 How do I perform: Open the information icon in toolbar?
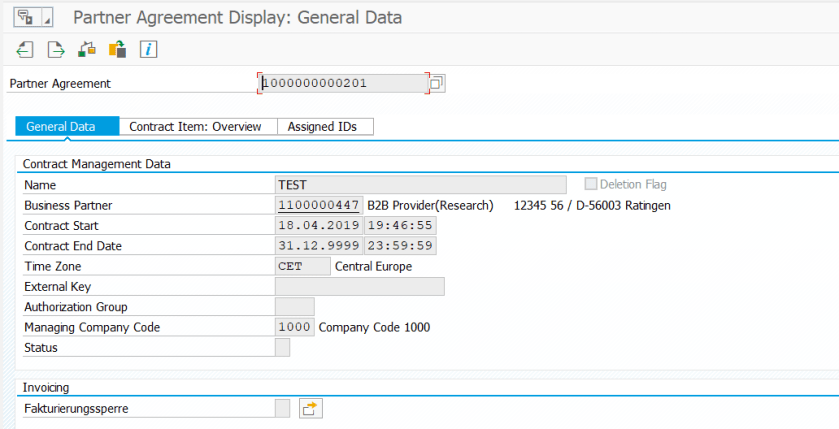[149, 49]
